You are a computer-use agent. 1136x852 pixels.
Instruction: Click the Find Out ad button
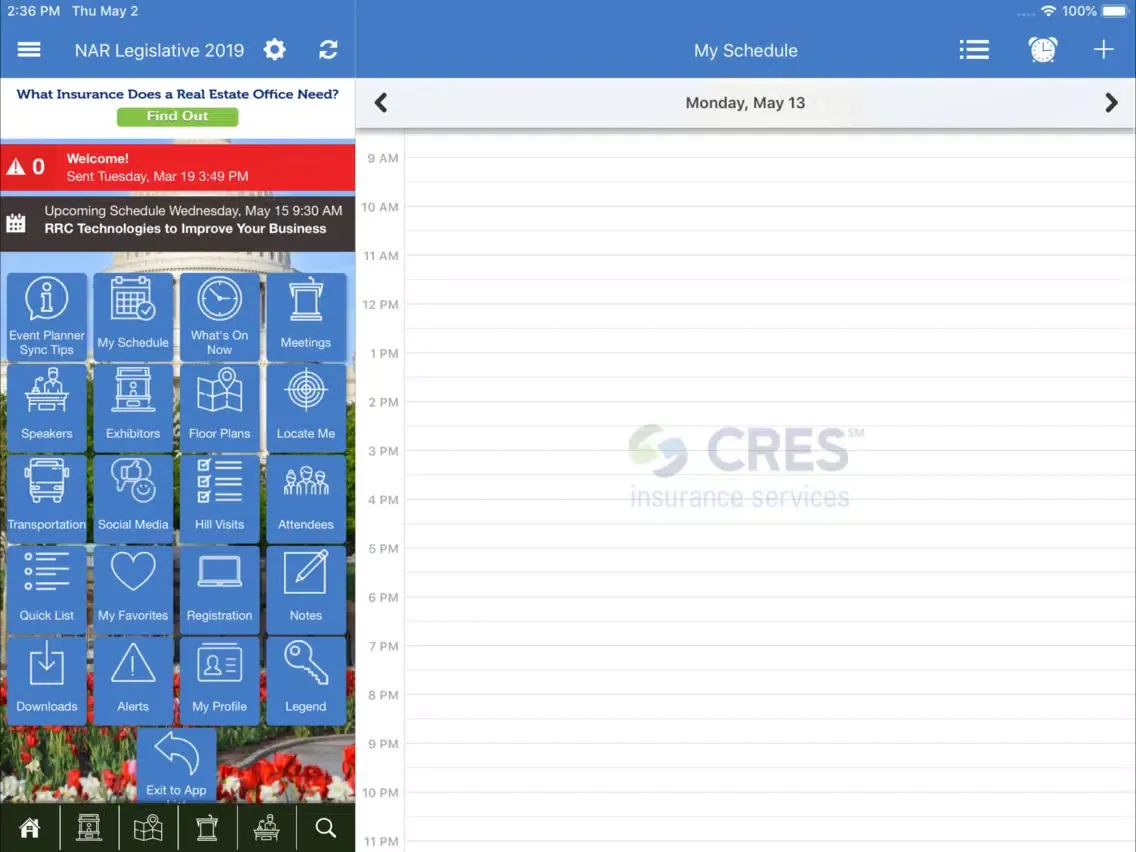(x=178, y=116)
